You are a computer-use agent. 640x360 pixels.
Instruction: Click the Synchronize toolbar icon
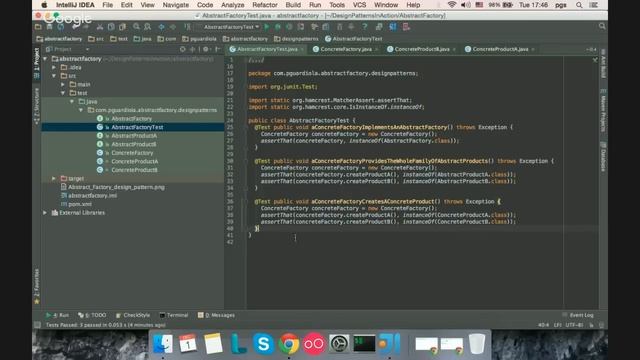click(x=61, y=27)
